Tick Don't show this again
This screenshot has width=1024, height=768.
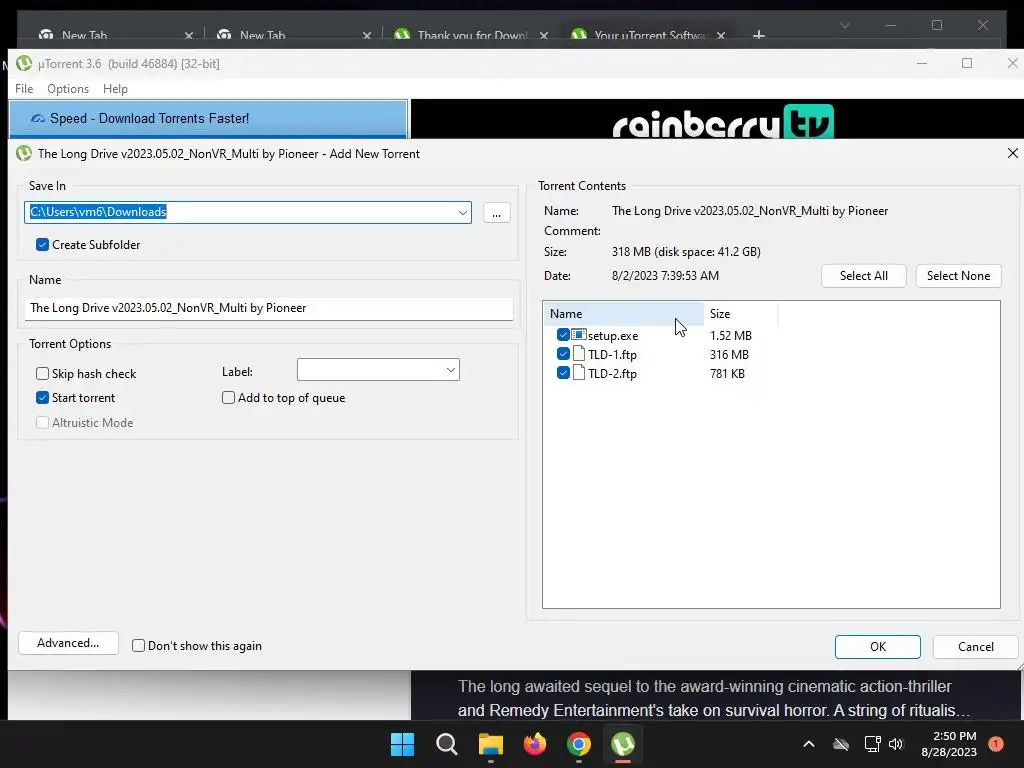pos(138,646)
